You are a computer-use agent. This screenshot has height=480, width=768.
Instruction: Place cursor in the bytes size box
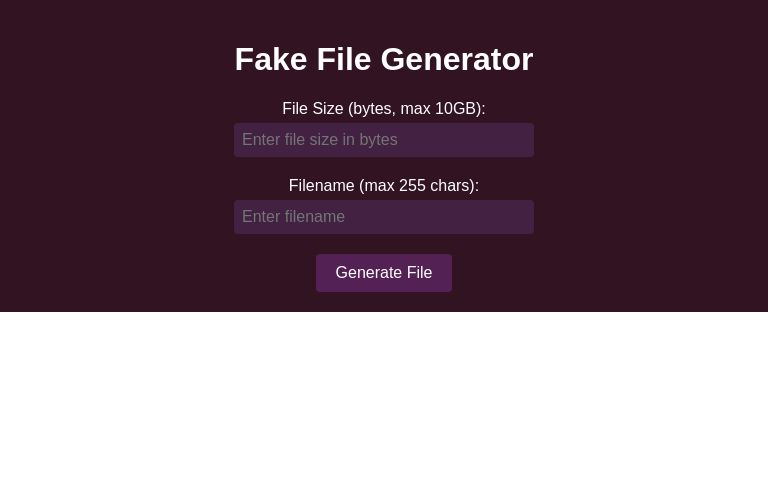coord(383,140)
